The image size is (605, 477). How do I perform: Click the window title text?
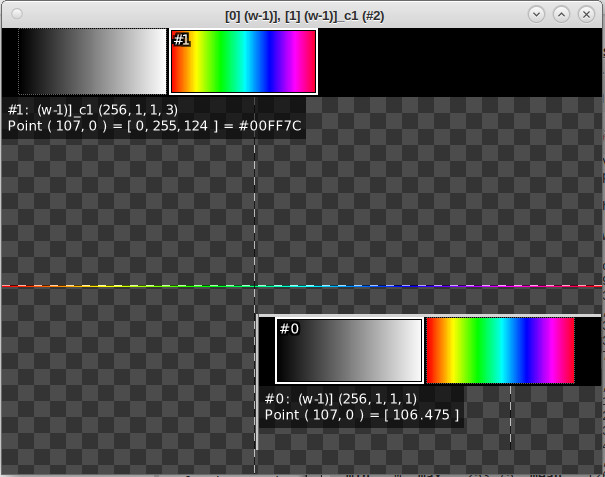(x=305, y=14)
